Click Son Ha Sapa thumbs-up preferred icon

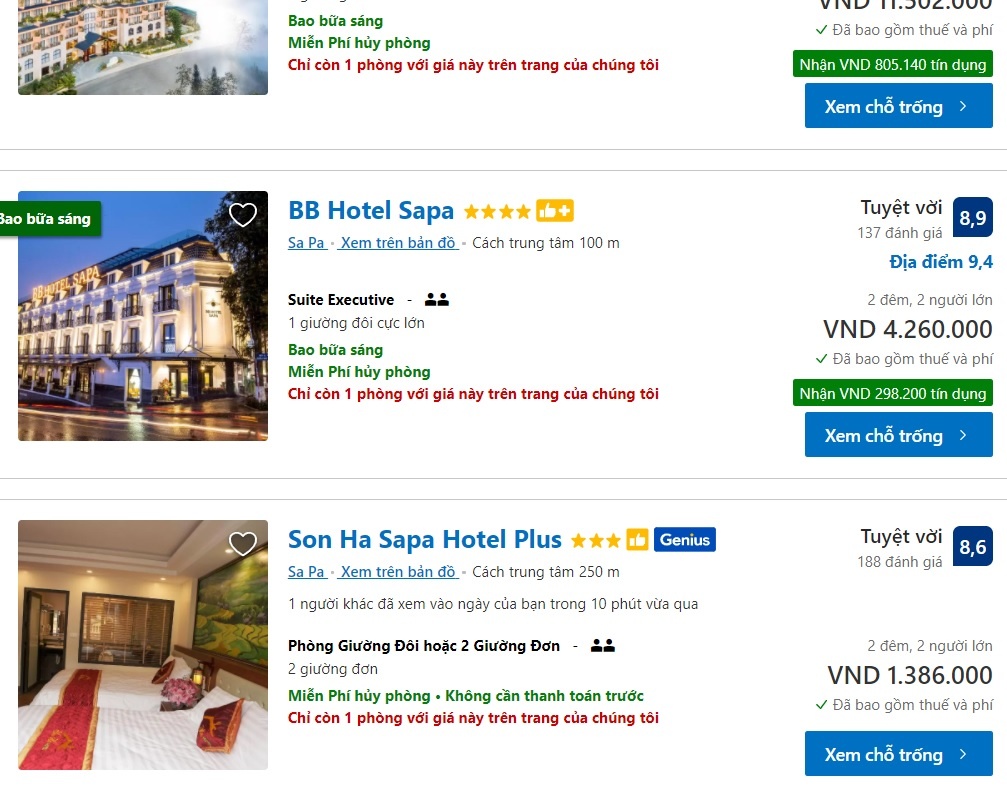pyautogui.click(x=637, y=540)
